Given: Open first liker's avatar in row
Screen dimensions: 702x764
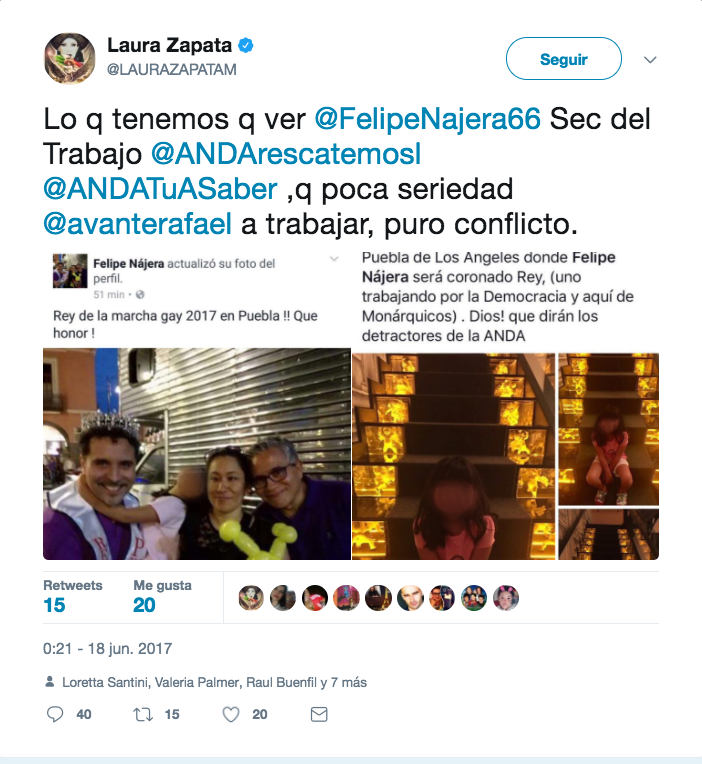Looking at the screenshot, I should click(x=251, y=598).
